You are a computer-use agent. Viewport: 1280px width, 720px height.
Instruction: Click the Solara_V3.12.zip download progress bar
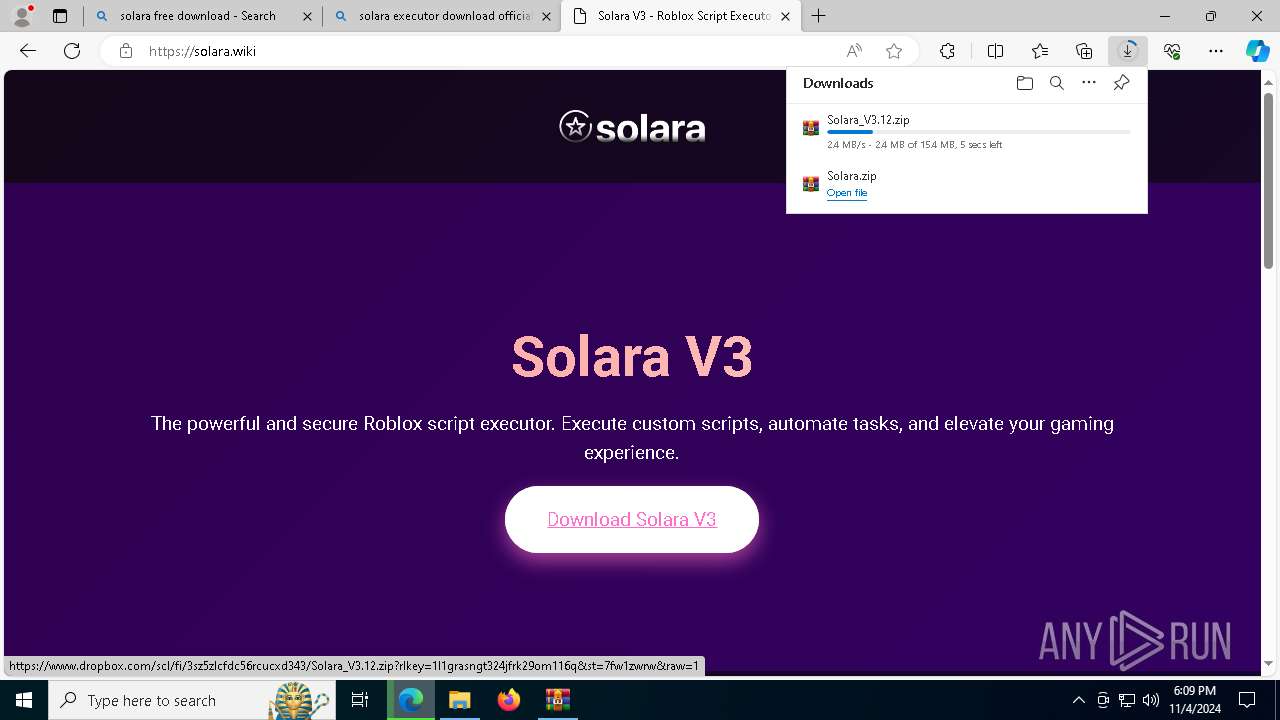pos(979,132)
